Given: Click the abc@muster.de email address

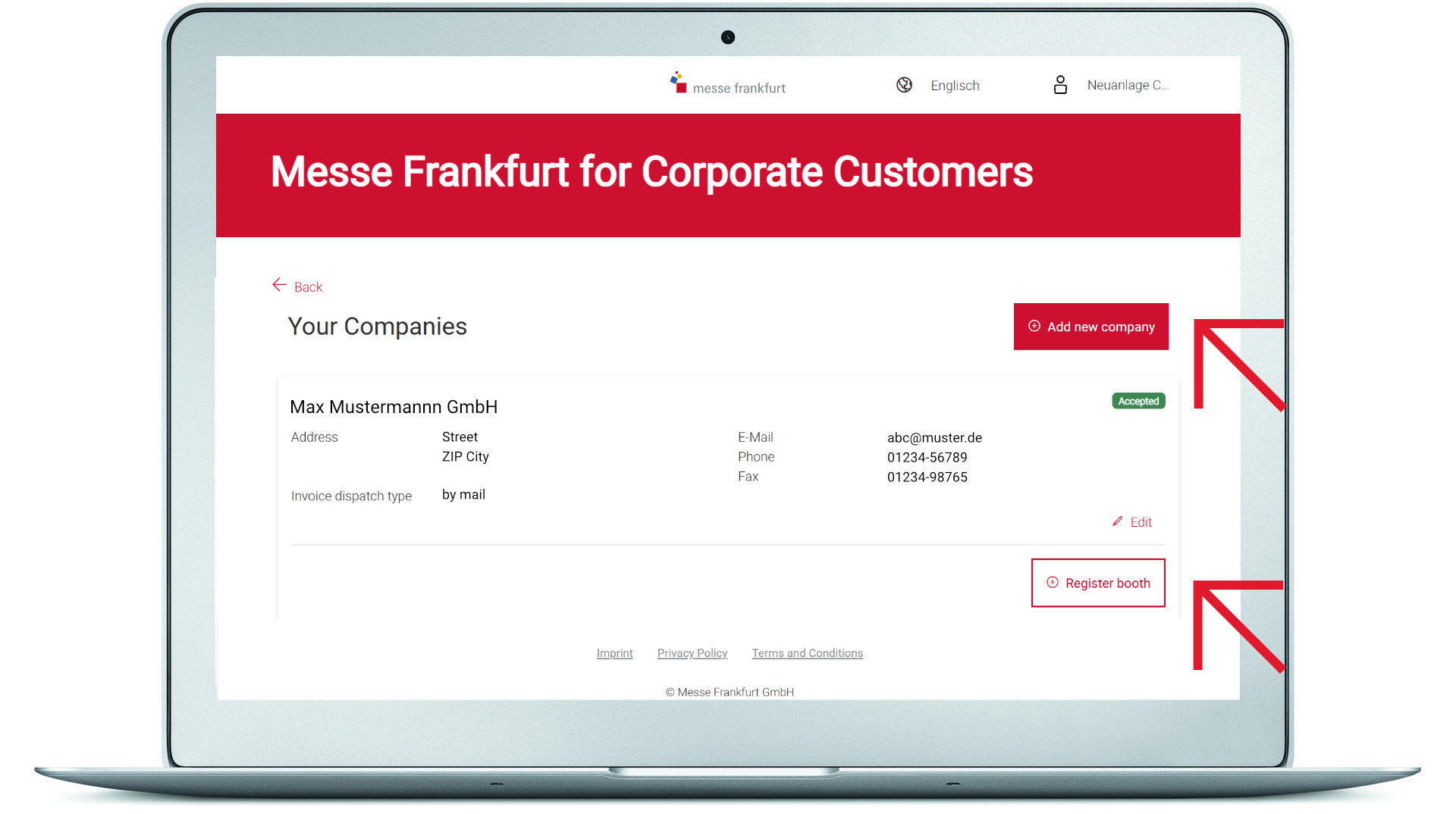Looking at the screenshot, I should click(934, 438).
